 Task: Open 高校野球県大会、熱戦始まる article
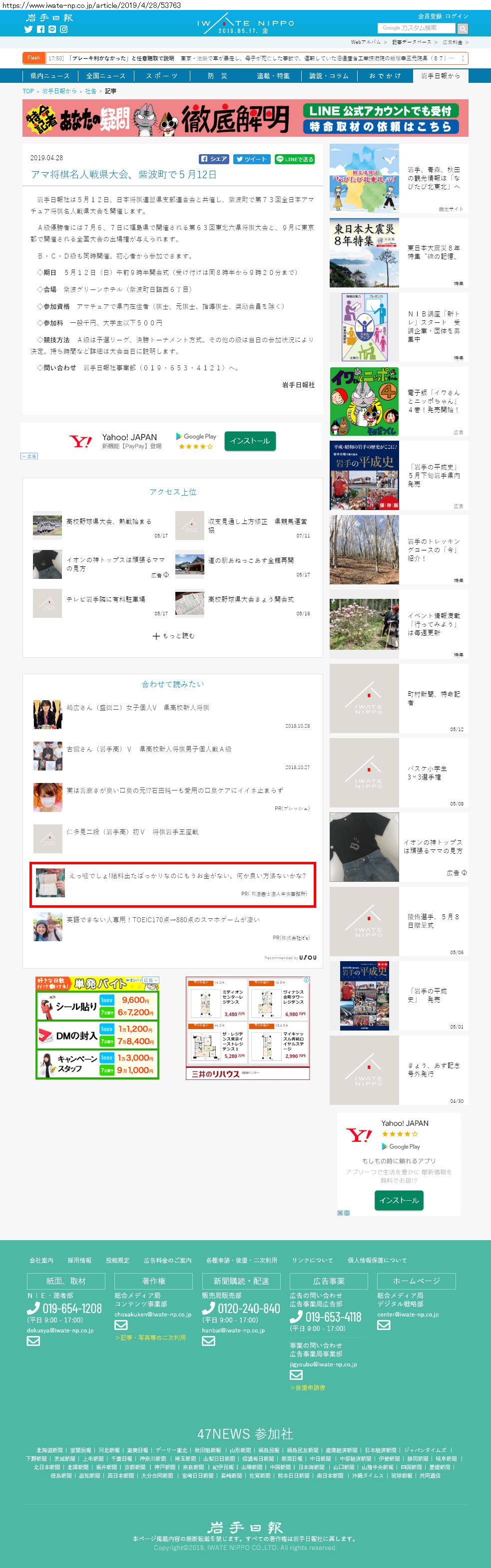tap(109, 522)
